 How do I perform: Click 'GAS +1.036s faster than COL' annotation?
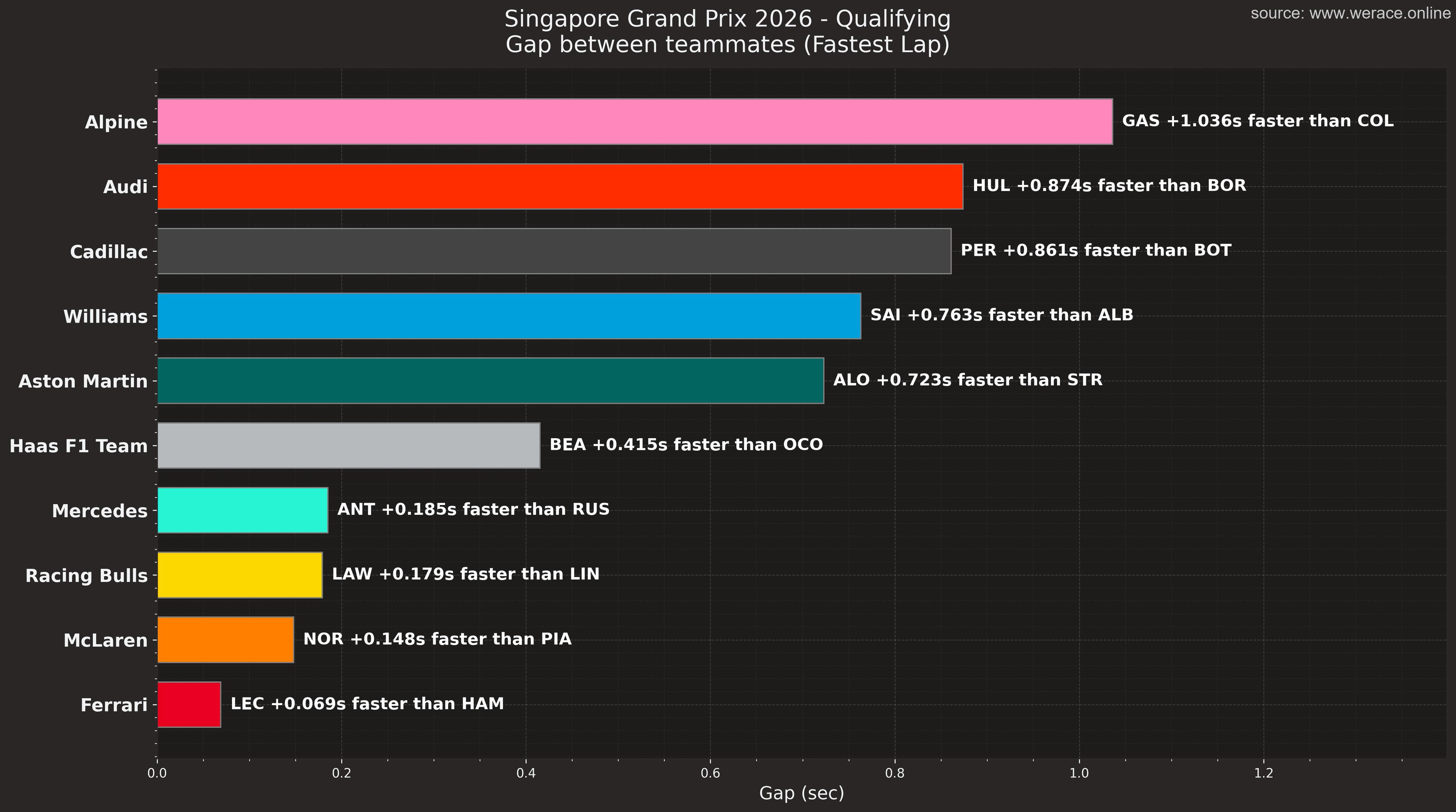click(1258, 121)
